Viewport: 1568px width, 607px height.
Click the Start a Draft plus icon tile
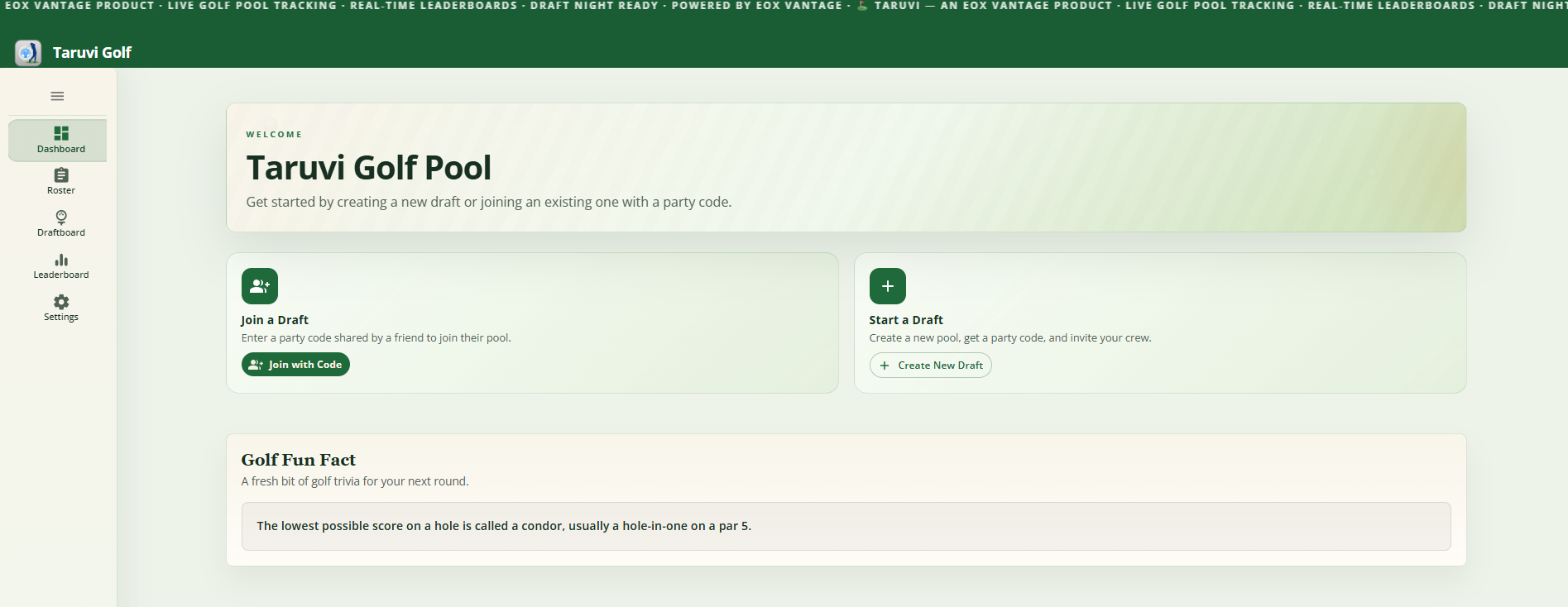click(x=887, y=286)
